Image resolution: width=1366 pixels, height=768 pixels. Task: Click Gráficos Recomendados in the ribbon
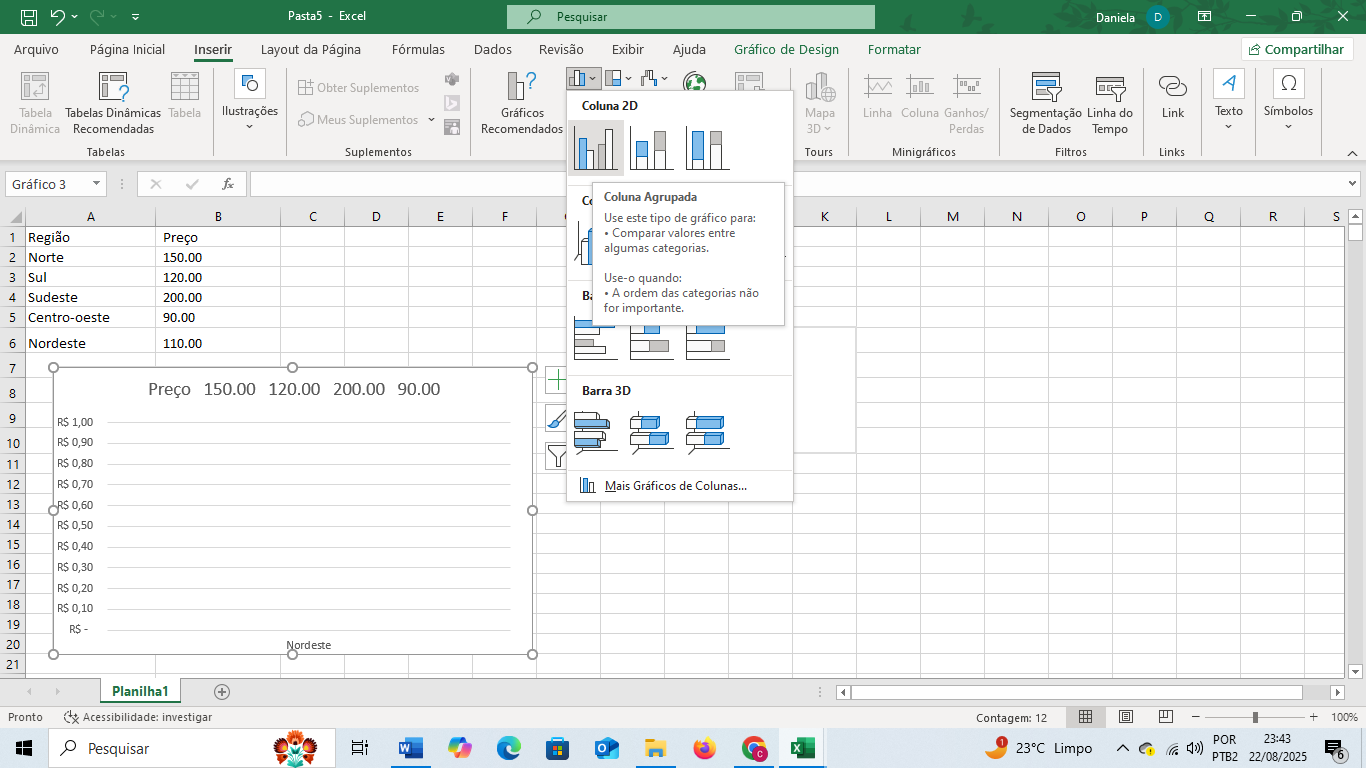(x=522, y=104)
